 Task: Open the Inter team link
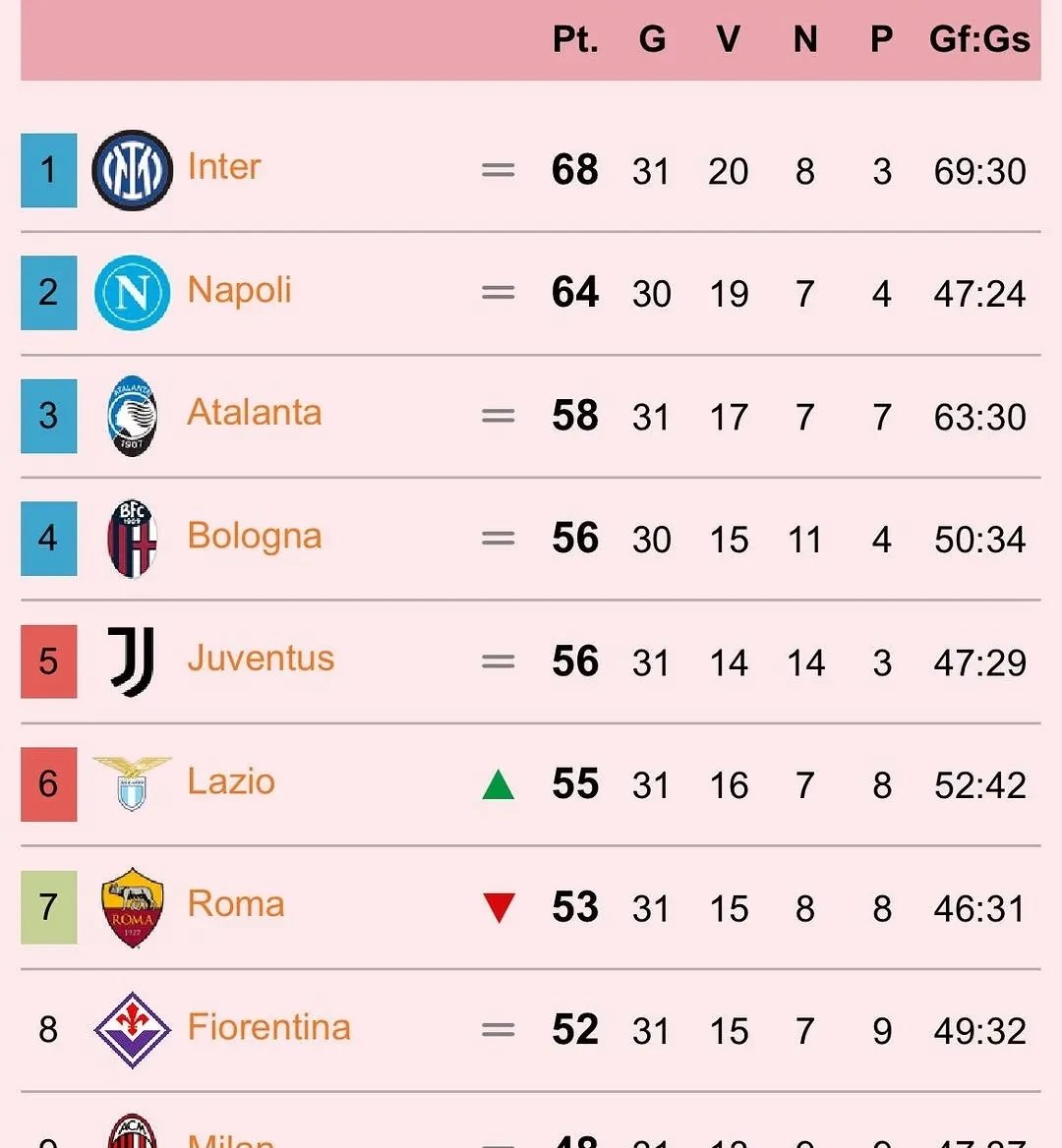224,167
